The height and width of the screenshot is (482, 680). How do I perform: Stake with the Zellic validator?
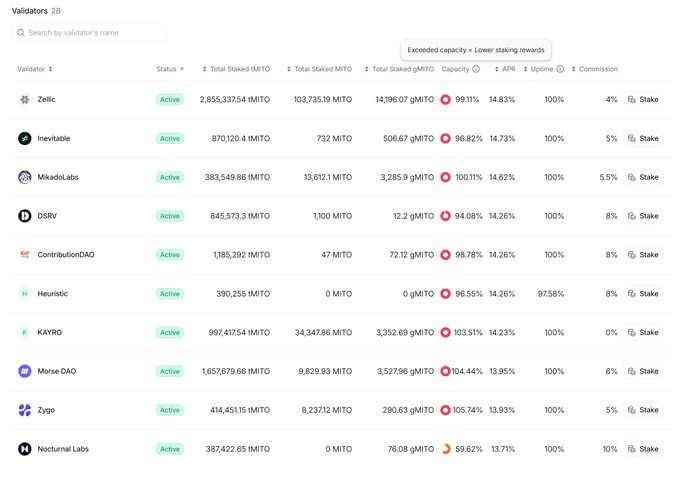click(644, 100)
